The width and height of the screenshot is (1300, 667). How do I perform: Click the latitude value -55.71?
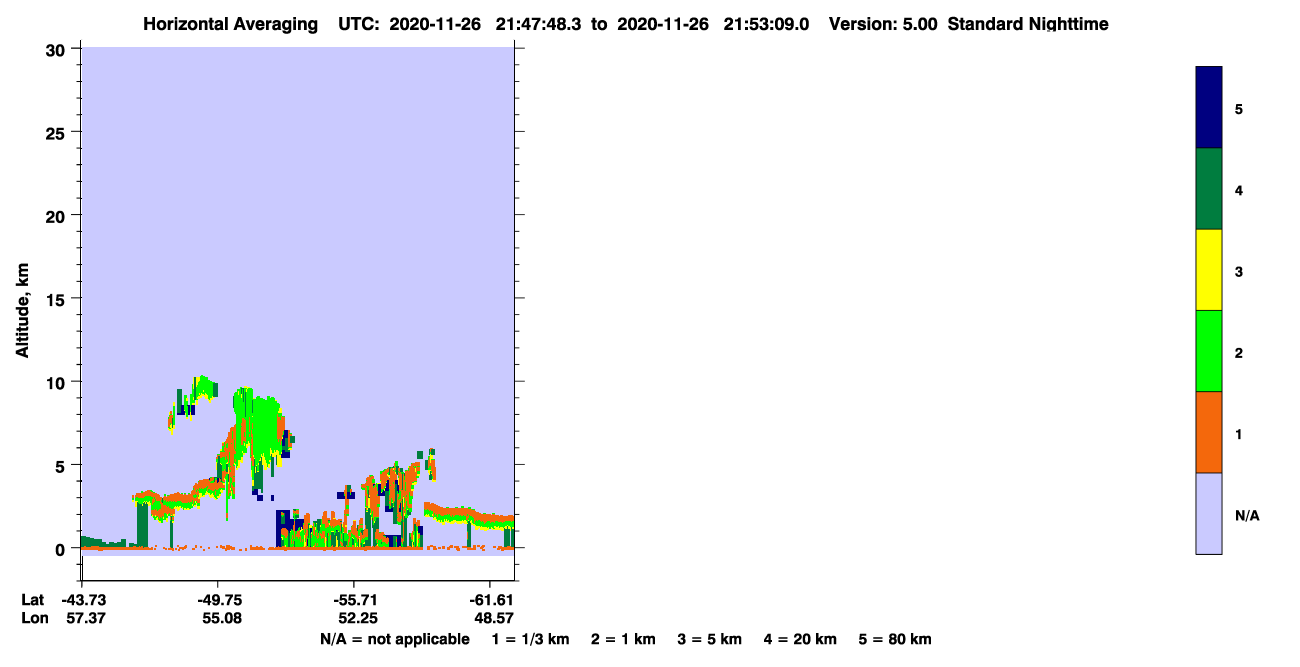click(355, 600)
